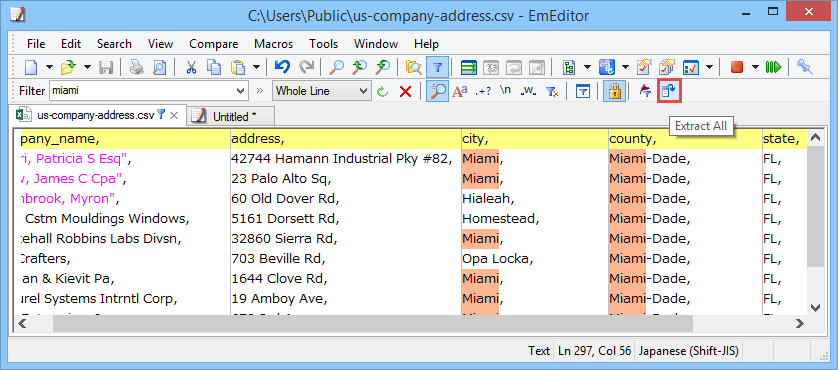Close the us-company-address.csv tab
The image size is (838, 370).
(174, 115)
